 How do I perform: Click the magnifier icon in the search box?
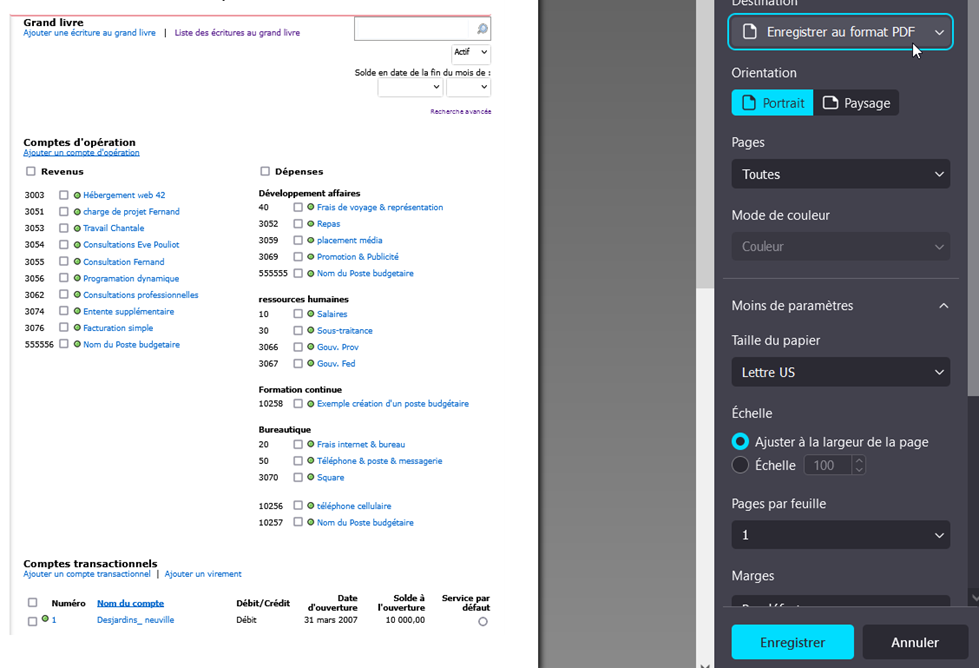click(482, 29)
